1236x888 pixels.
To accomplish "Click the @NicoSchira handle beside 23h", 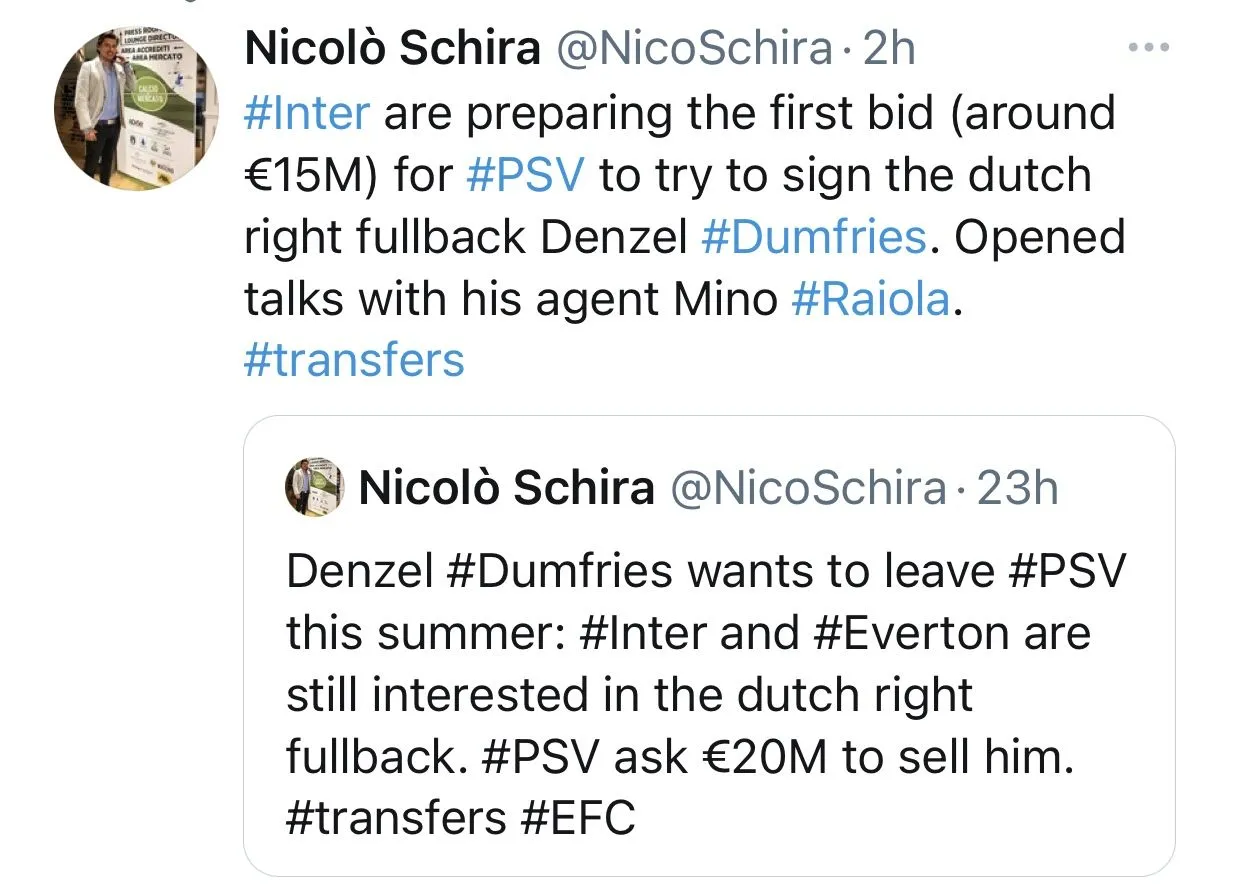I will click(806, 488).
